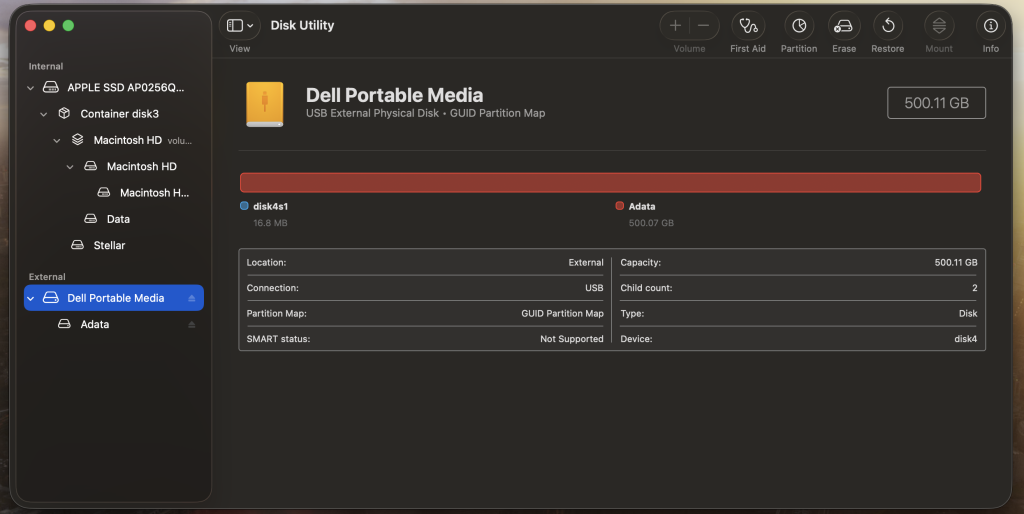Click the Adata label under the bar
Screen dimensions: 1024x514
642,206
